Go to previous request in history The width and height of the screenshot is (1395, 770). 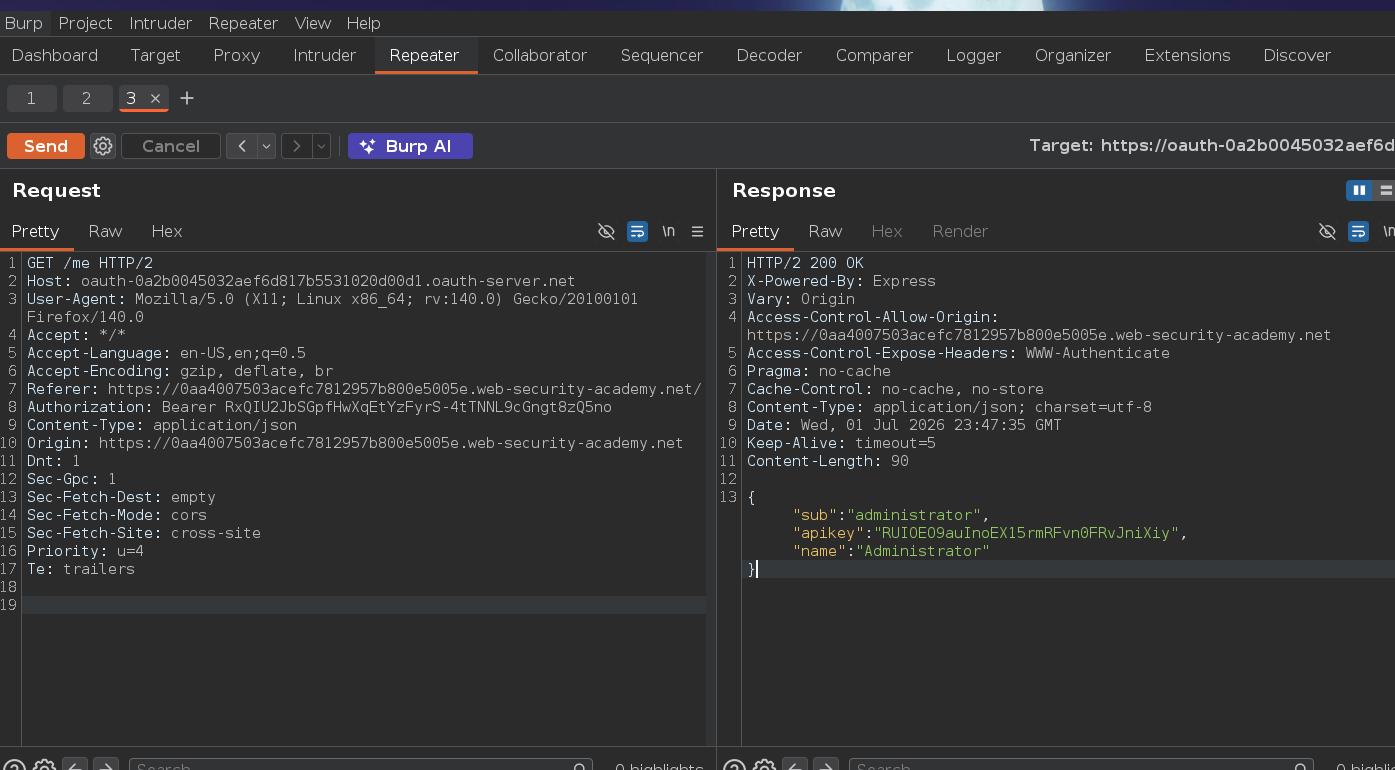tap(242, 146)
